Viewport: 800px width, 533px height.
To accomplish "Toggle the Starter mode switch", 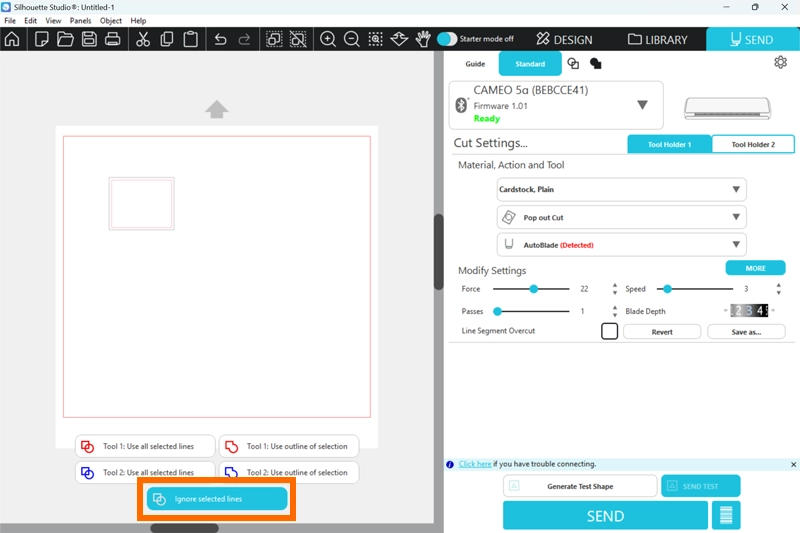I will coord(447,39).
